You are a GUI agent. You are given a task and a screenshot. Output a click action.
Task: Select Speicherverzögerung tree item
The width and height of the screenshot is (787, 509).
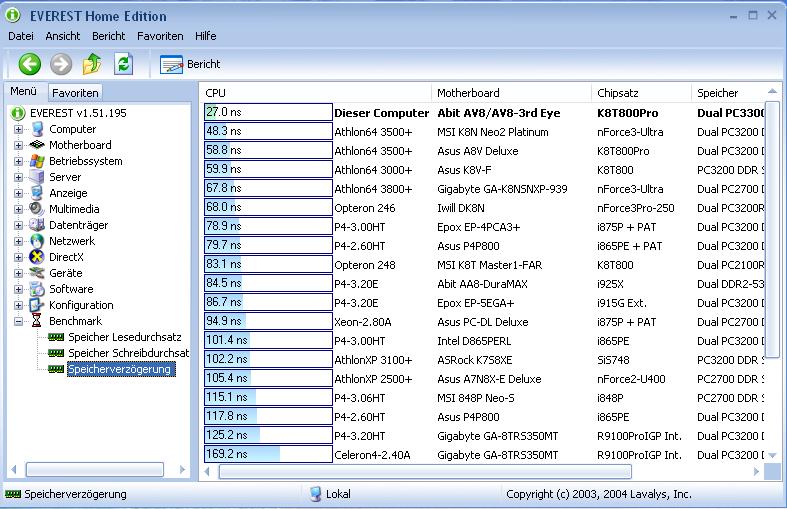(x=119, y=369)
